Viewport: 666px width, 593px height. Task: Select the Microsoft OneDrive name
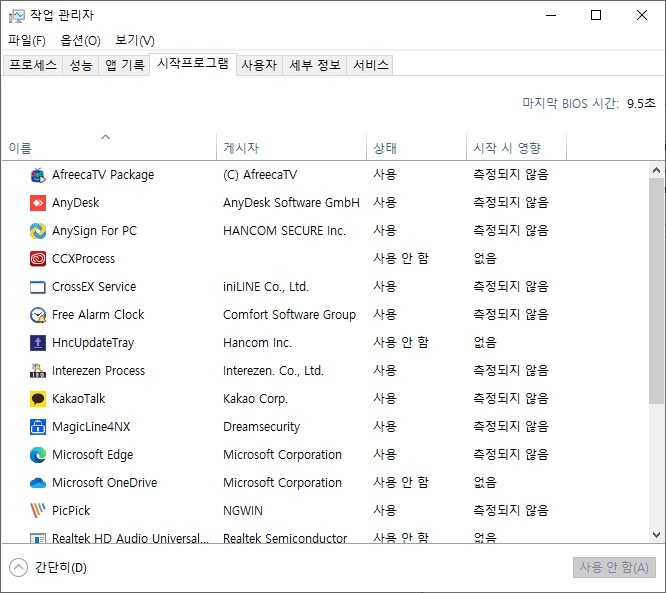[104, 483]
